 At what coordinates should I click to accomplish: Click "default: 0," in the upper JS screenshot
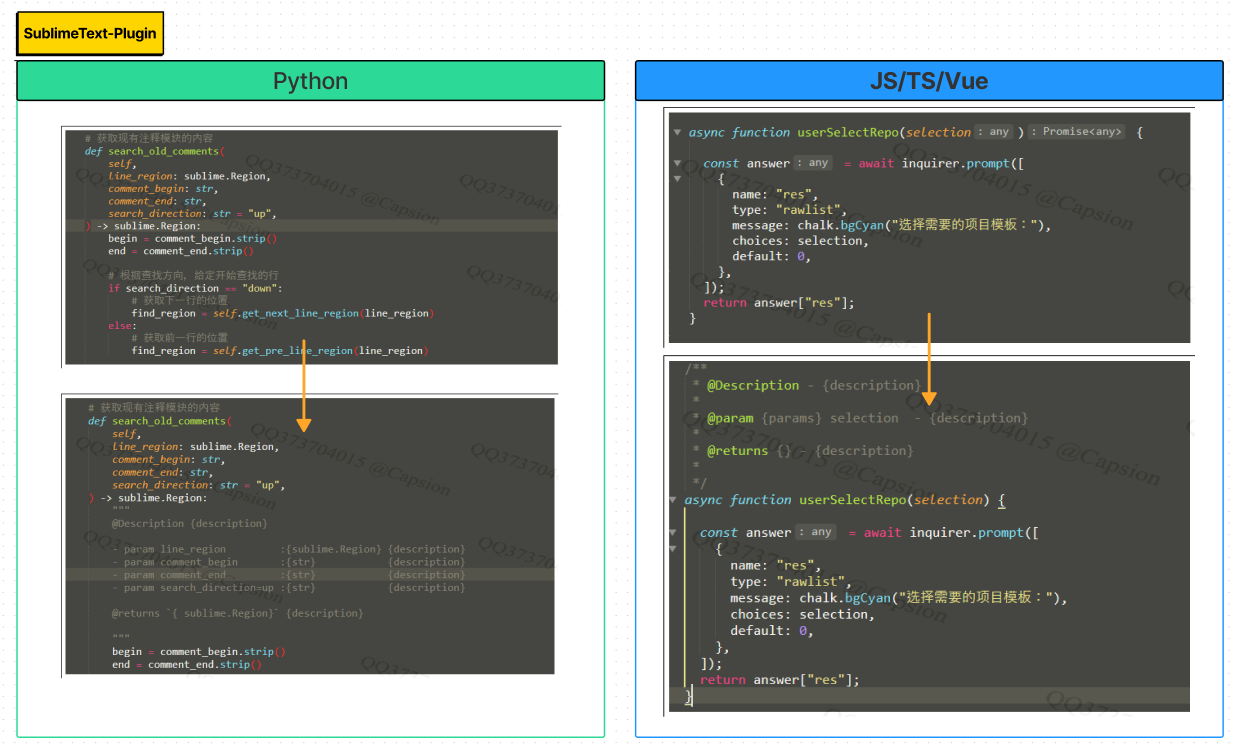[x=771, y=256]
